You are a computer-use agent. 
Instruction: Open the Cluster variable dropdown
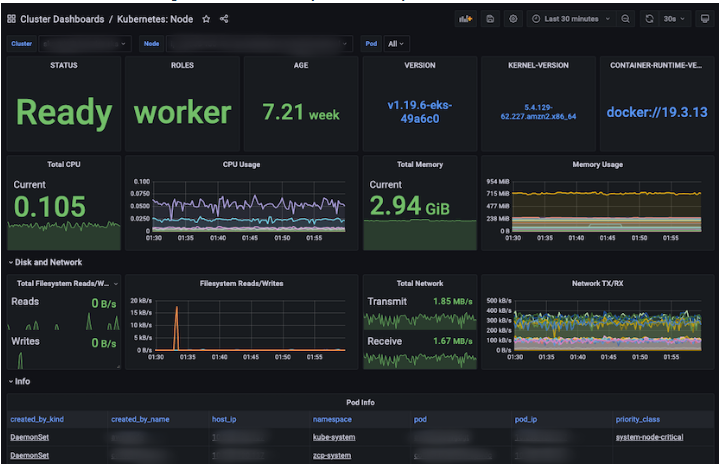85,44
